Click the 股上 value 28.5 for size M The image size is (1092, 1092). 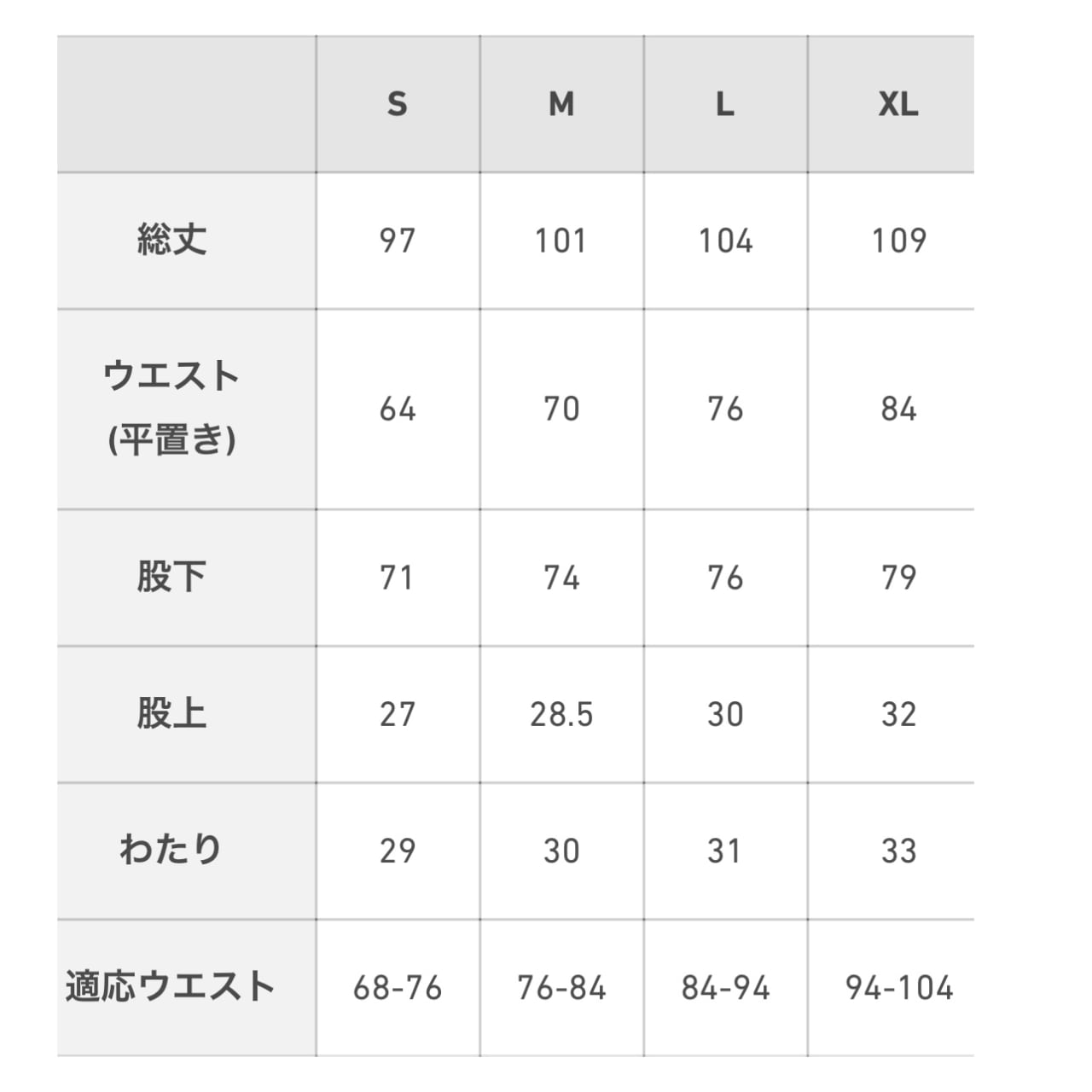point(561,714)
